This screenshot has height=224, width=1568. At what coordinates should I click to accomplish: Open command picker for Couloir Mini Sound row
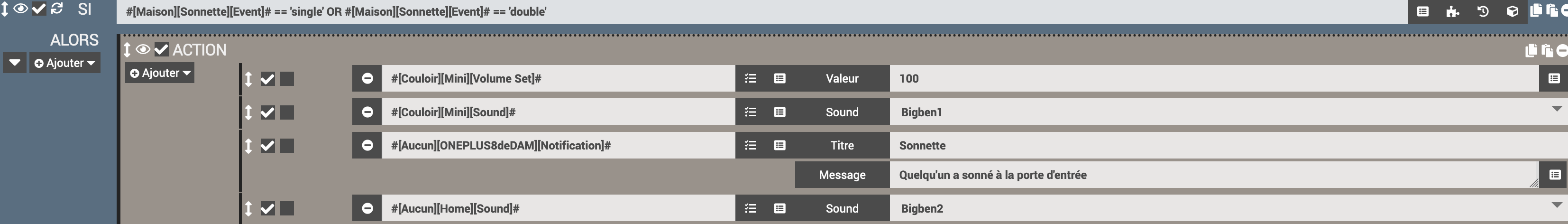pyautogui.click(x=780, y=112)
